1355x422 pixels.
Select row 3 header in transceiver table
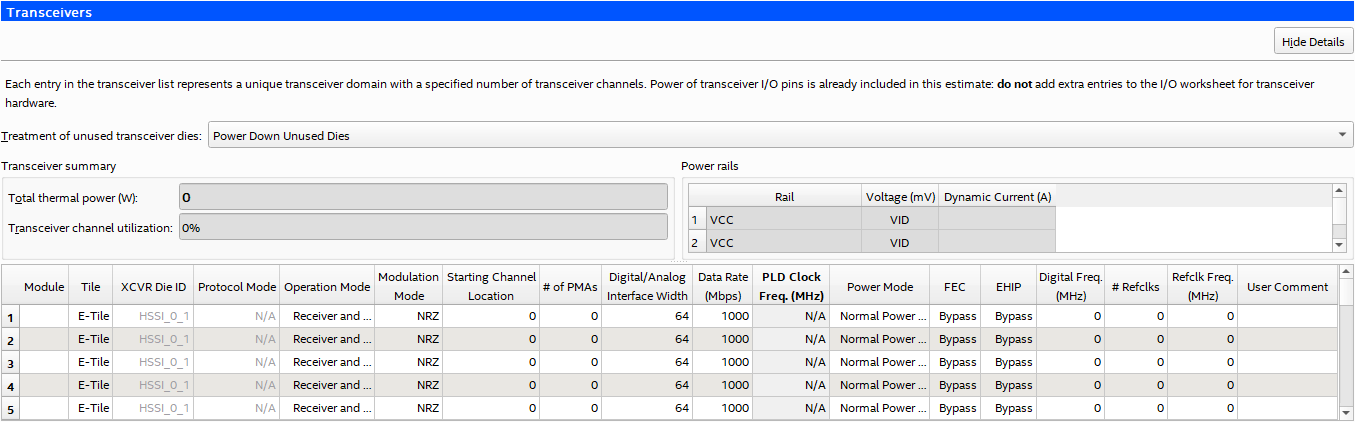11,363
